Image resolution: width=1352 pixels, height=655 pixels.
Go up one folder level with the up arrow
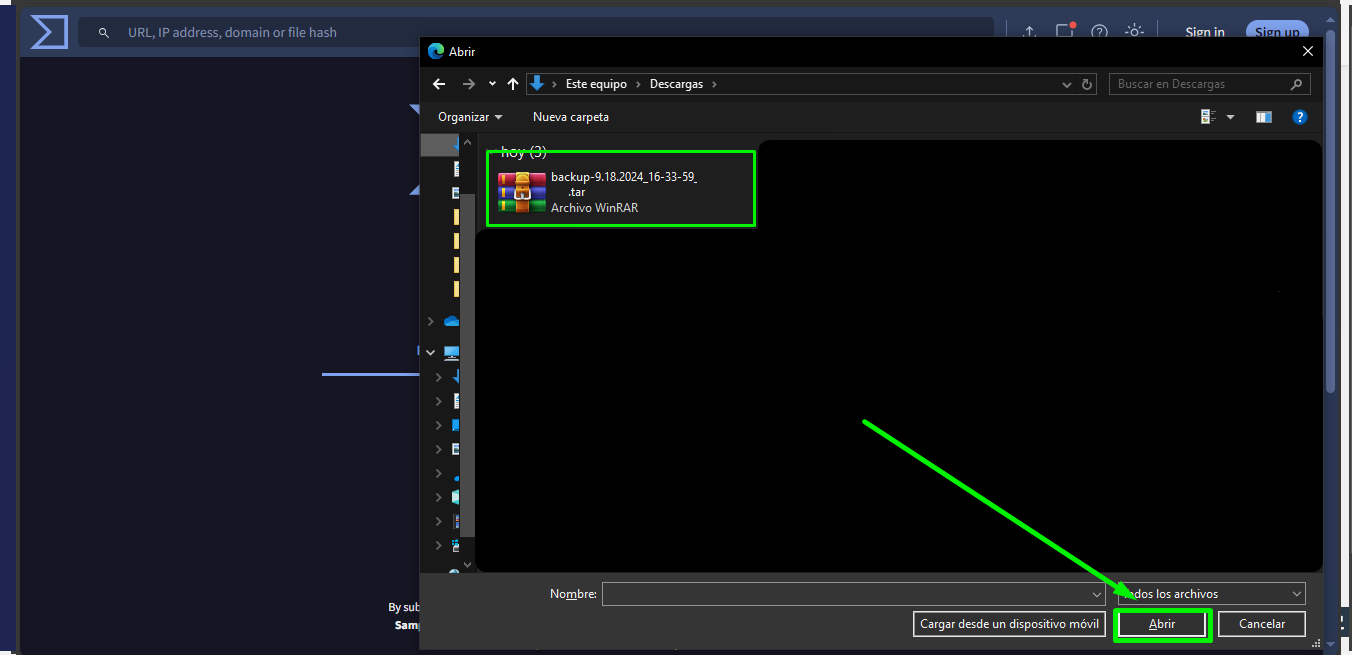point(513,84)
